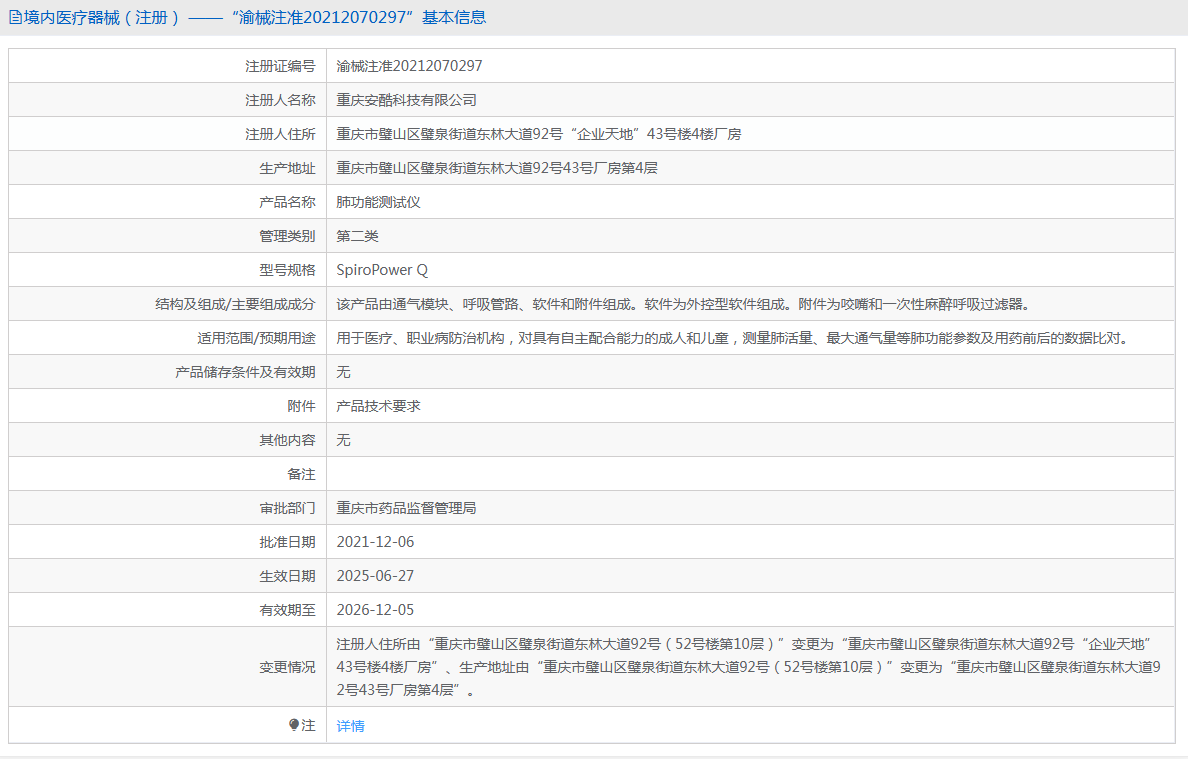Click the 产品名称 row label

287,202
